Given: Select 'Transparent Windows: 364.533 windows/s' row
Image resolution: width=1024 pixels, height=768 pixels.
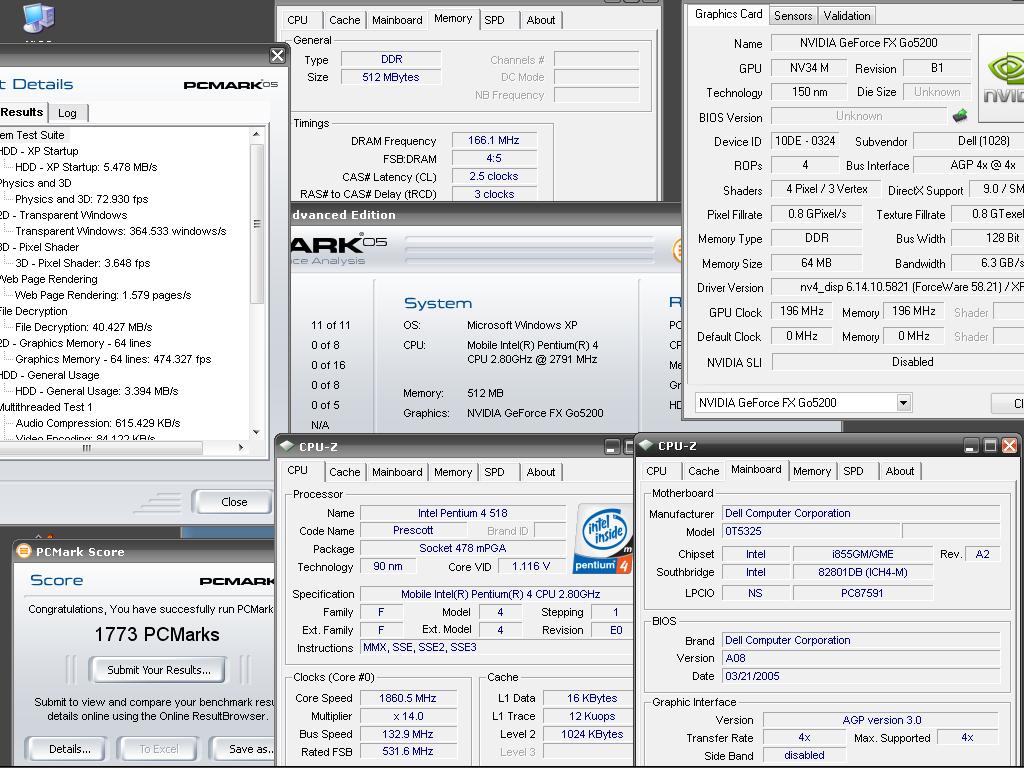Looking at the screenshot, I should 121,231.
